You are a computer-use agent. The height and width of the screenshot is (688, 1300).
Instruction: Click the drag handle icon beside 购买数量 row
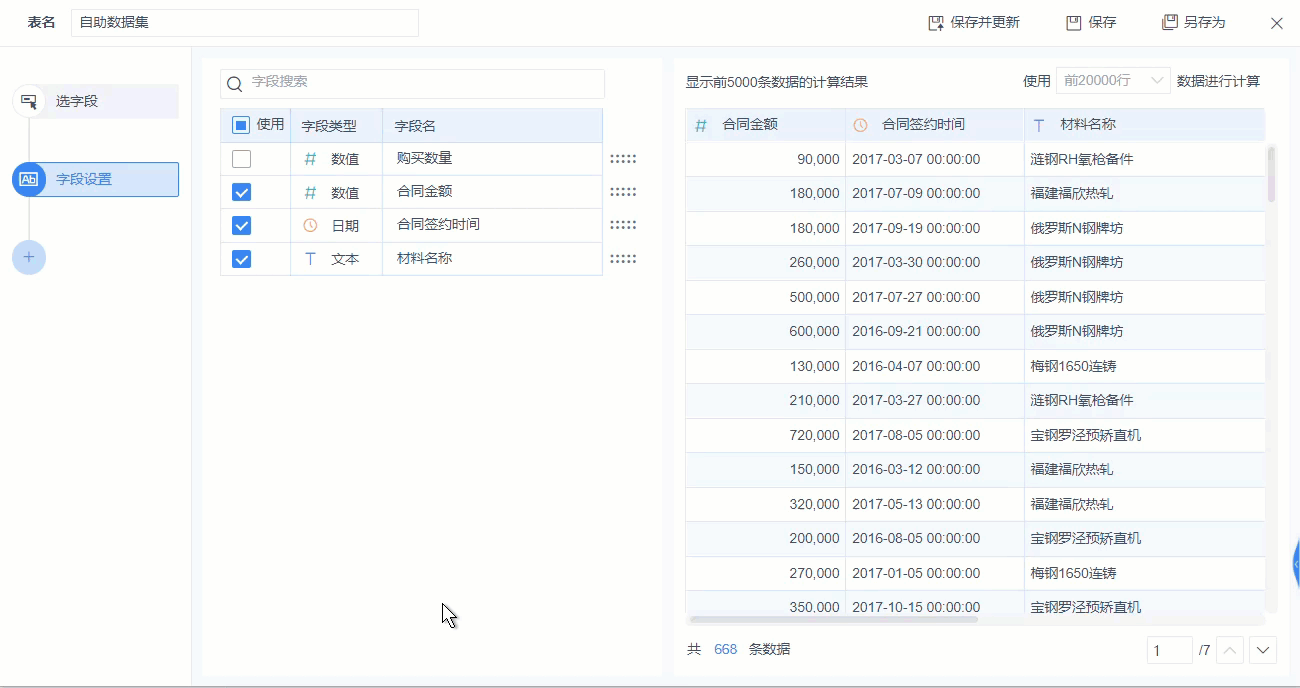[624, 158]
